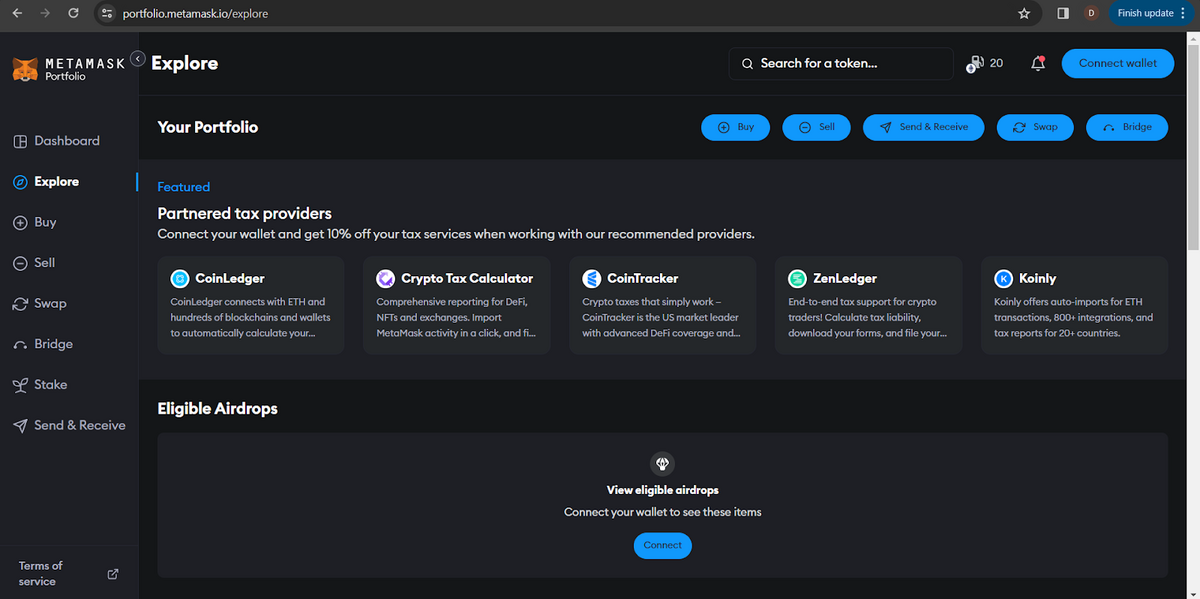Click the CoinTracker card title

click(x=643, y=278)
